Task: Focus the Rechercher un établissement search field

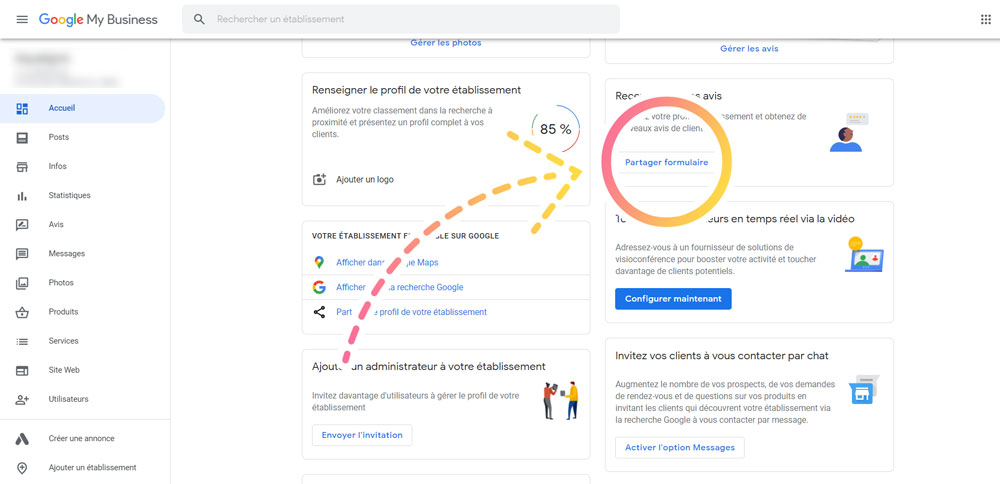Action: pos(401,19)
